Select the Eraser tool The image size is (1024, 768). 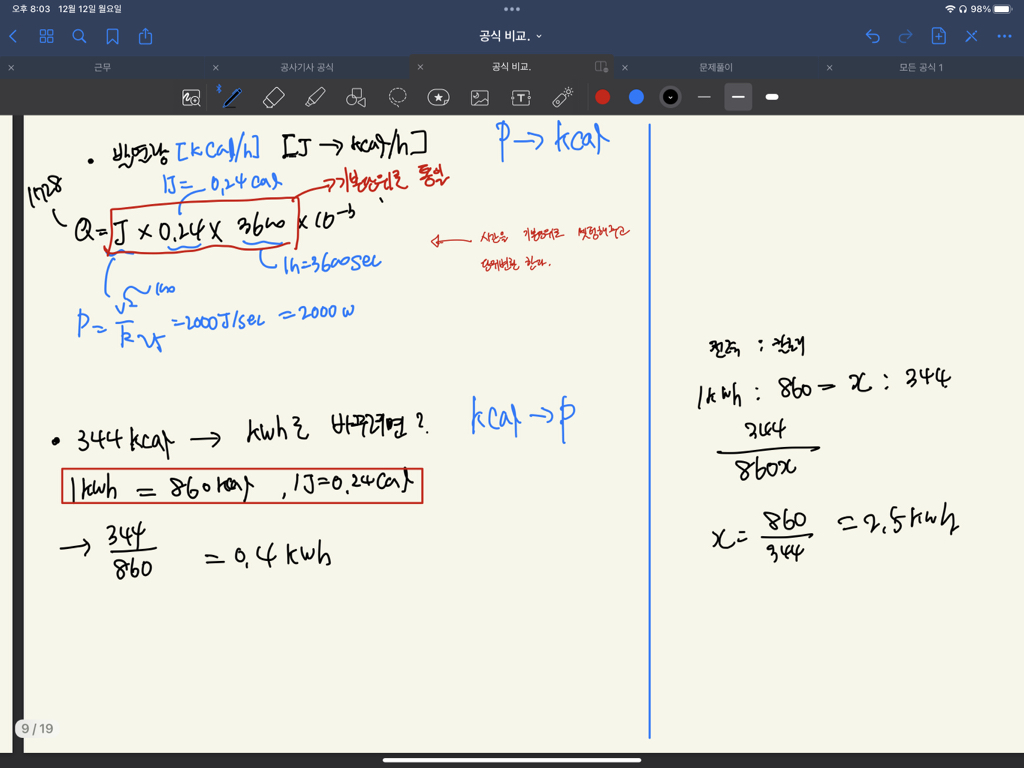(274, 98)
